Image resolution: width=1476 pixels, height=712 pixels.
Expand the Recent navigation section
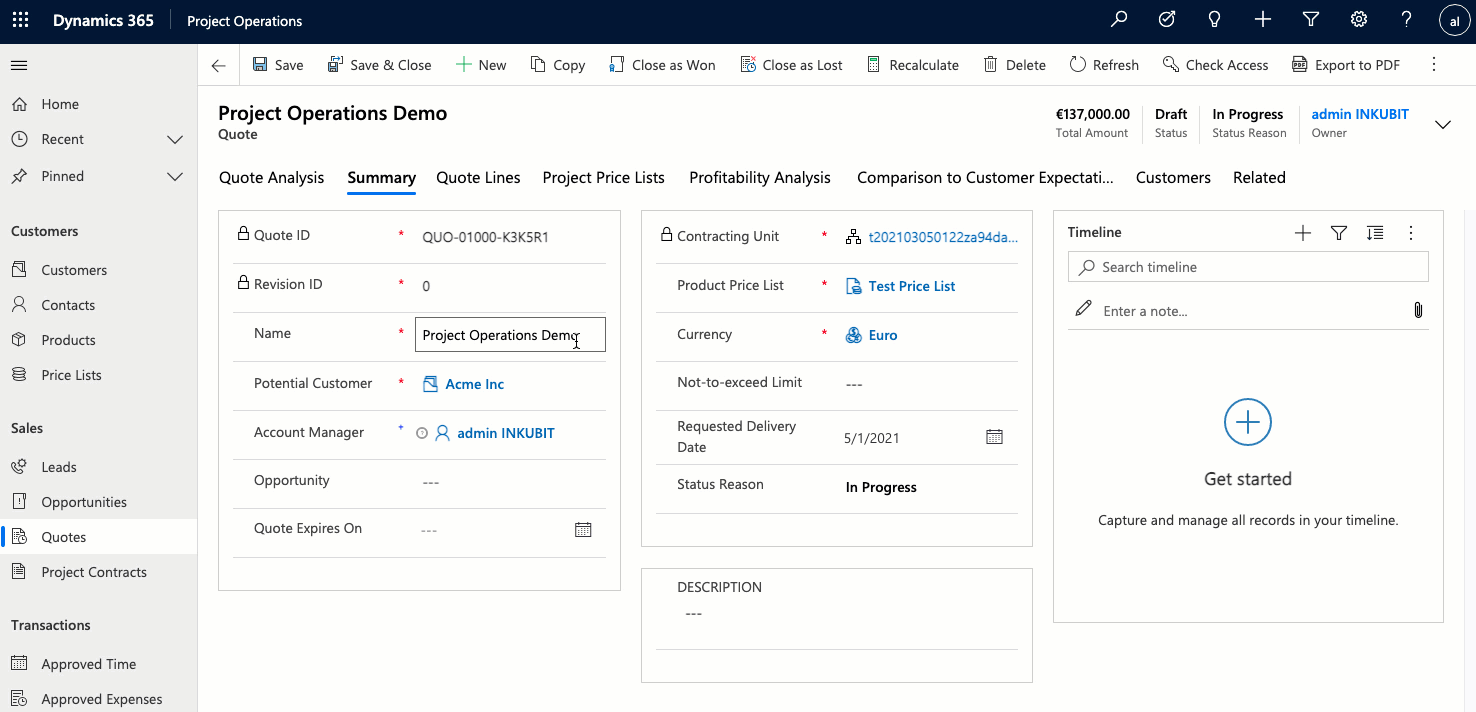click(175, 139)
